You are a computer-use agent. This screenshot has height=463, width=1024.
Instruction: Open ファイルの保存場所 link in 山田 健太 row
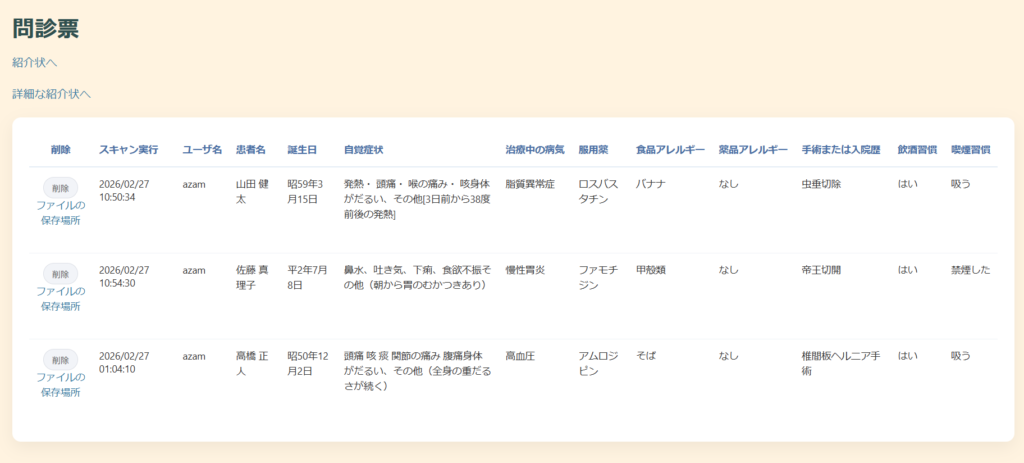(x=61, y=213)
